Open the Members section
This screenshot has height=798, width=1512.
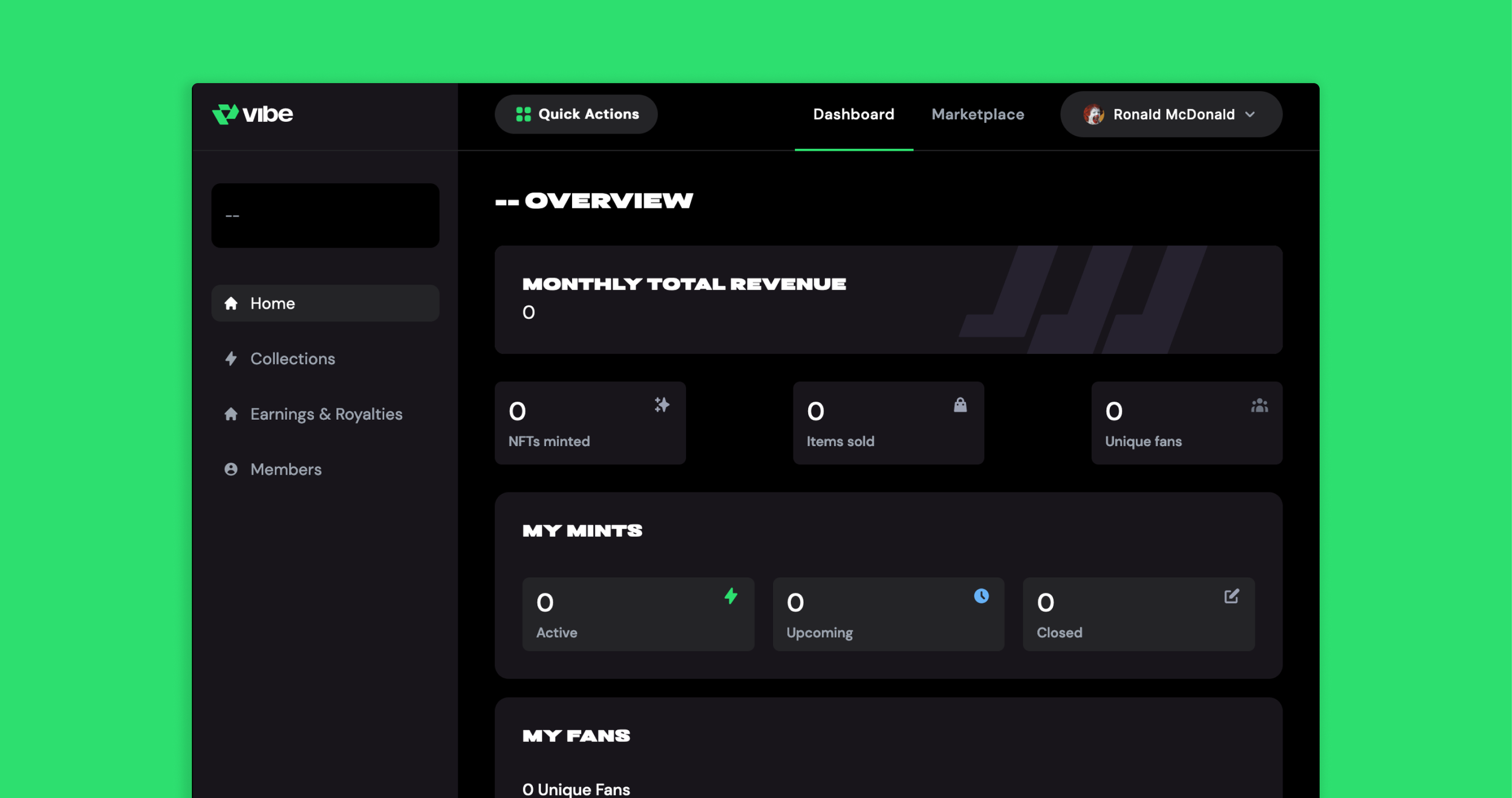click(325, 469)
